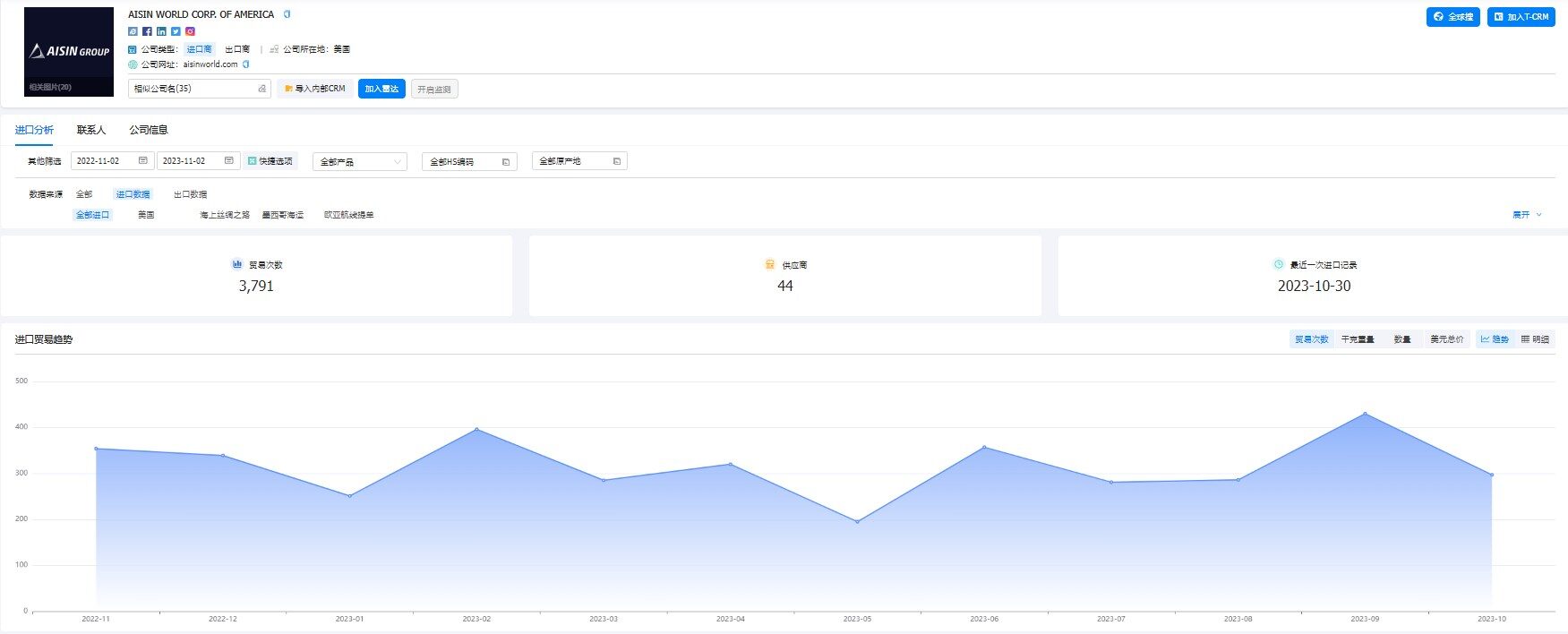Click the 2023-09 peak data point
The height and width of the screenshot is (634, 1568).
1365,414
